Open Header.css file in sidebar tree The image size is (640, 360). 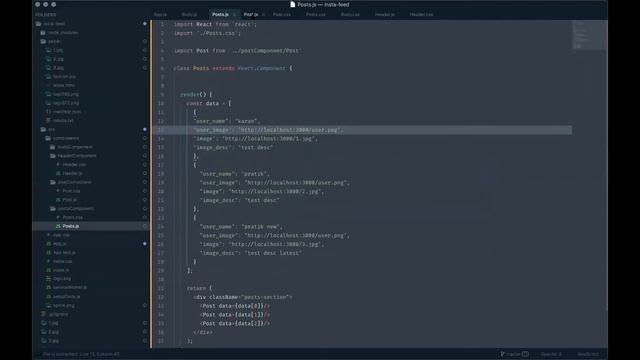coord(74,164)
